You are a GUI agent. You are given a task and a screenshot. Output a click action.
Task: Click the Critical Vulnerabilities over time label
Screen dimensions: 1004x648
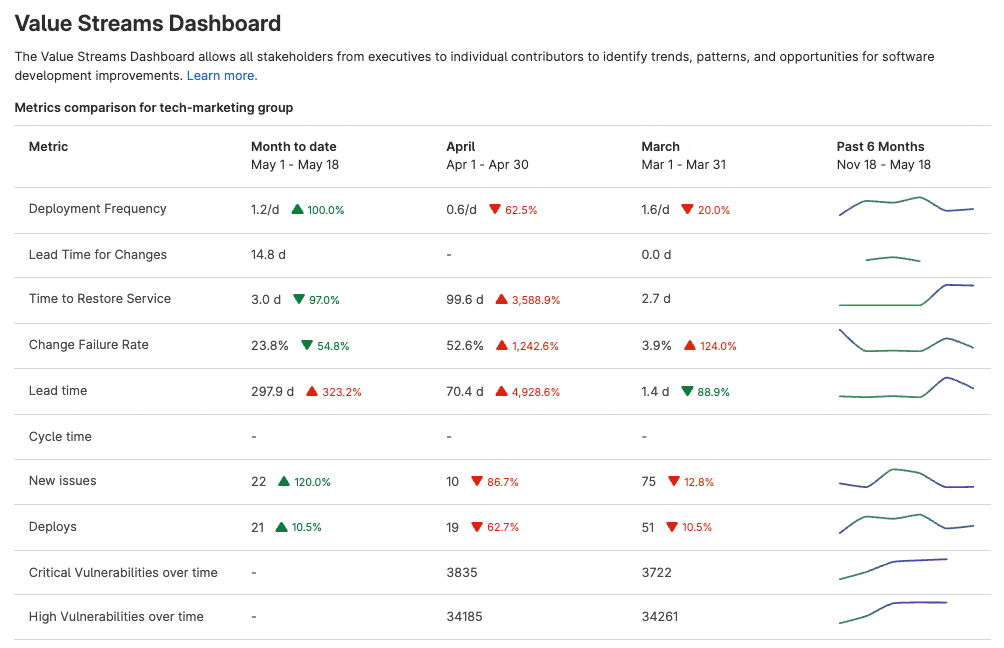[122, 572]
